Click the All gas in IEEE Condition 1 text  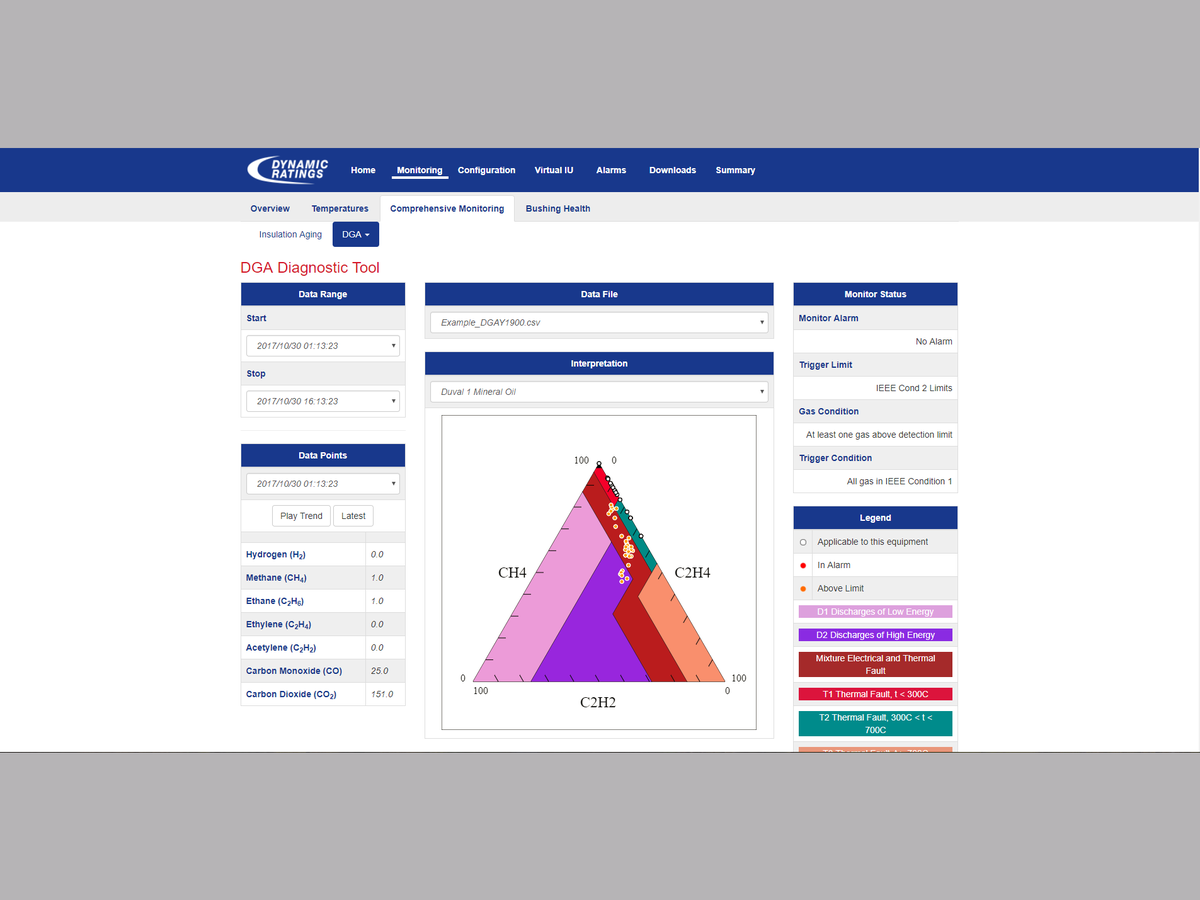pos(900,482)
